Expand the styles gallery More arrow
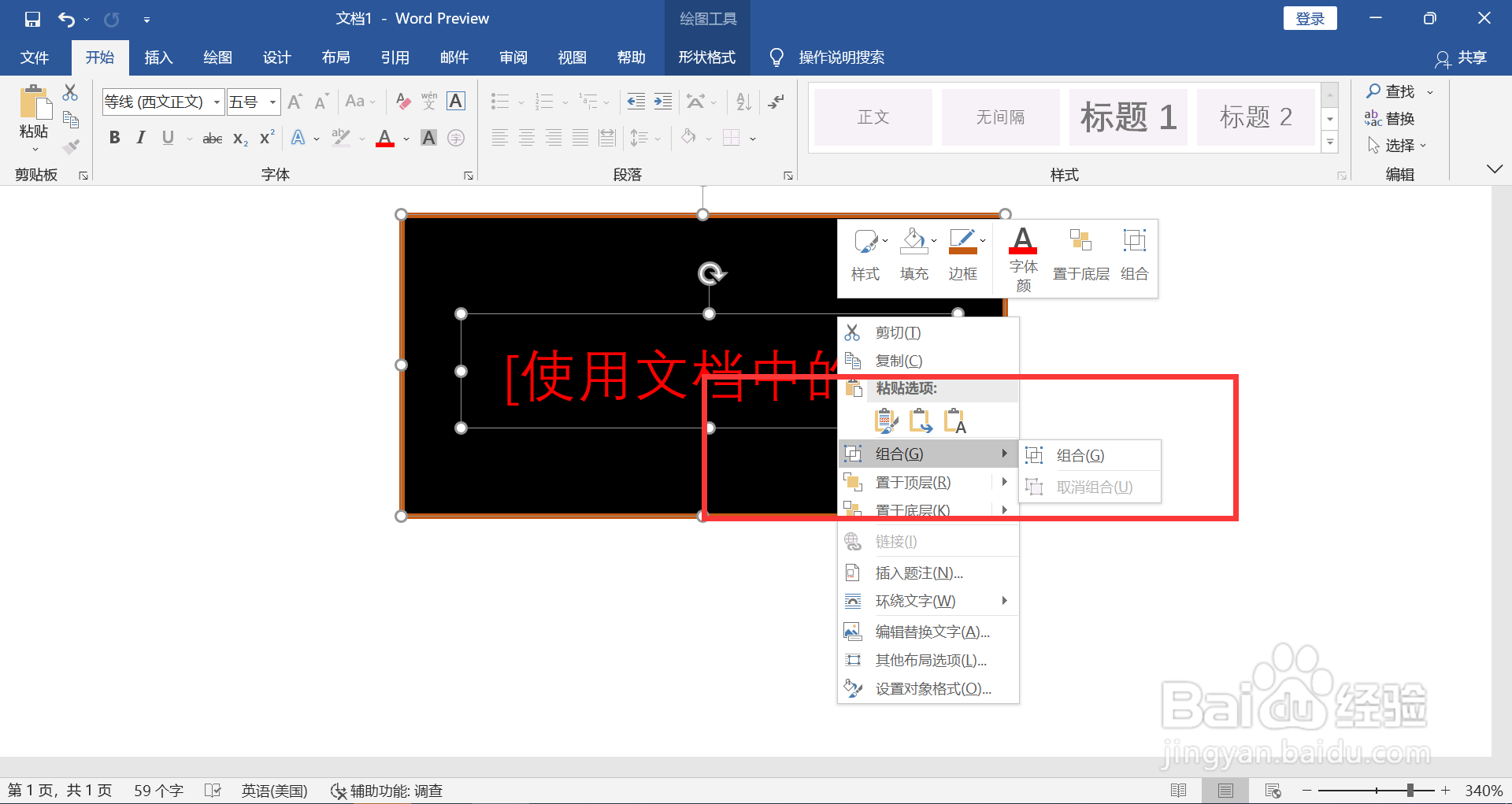The image size is (1512, 804). pyautogui.click(x=1330, y=143)
